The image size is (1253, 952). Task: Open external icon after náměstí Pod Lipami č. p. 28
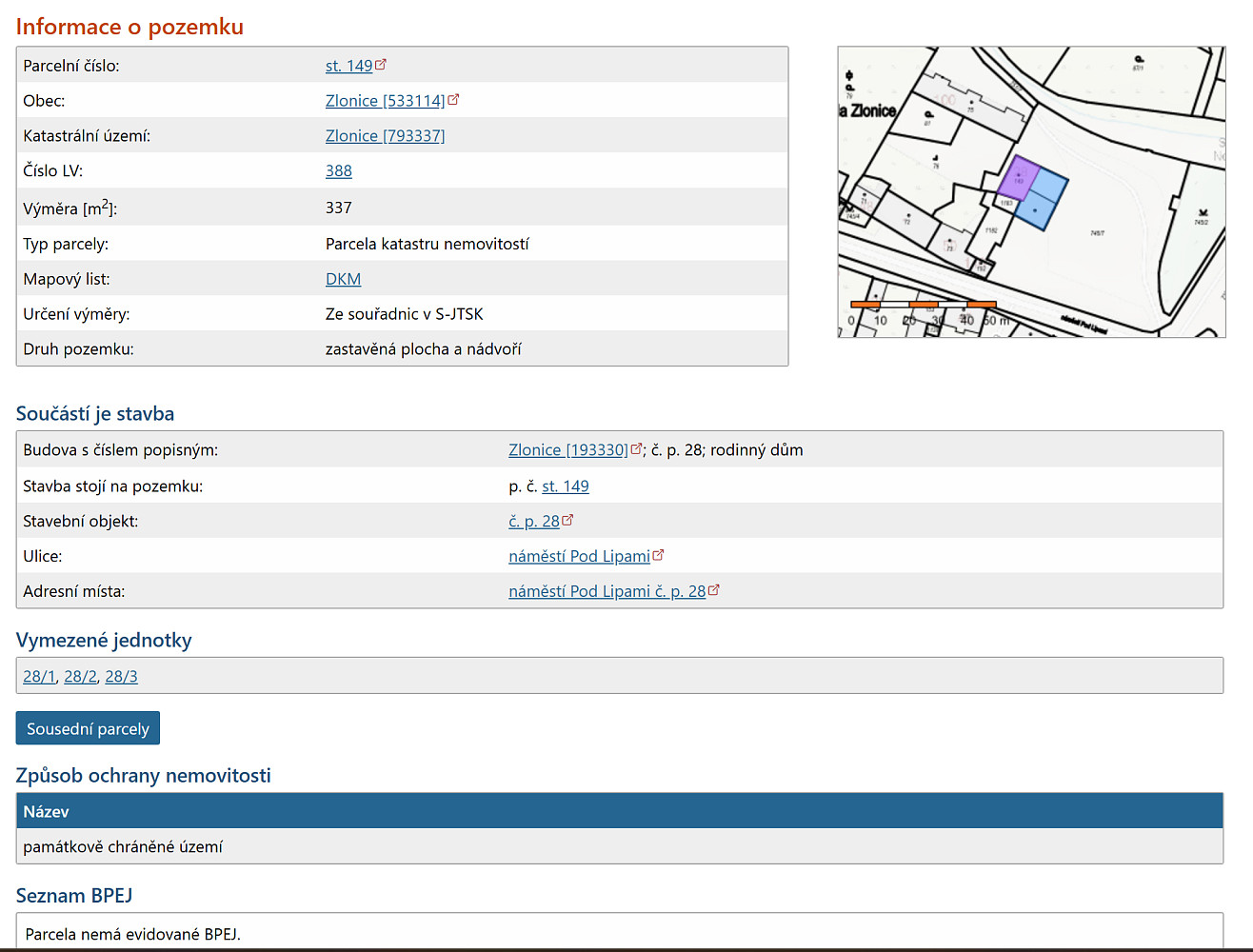pos(714,590)
